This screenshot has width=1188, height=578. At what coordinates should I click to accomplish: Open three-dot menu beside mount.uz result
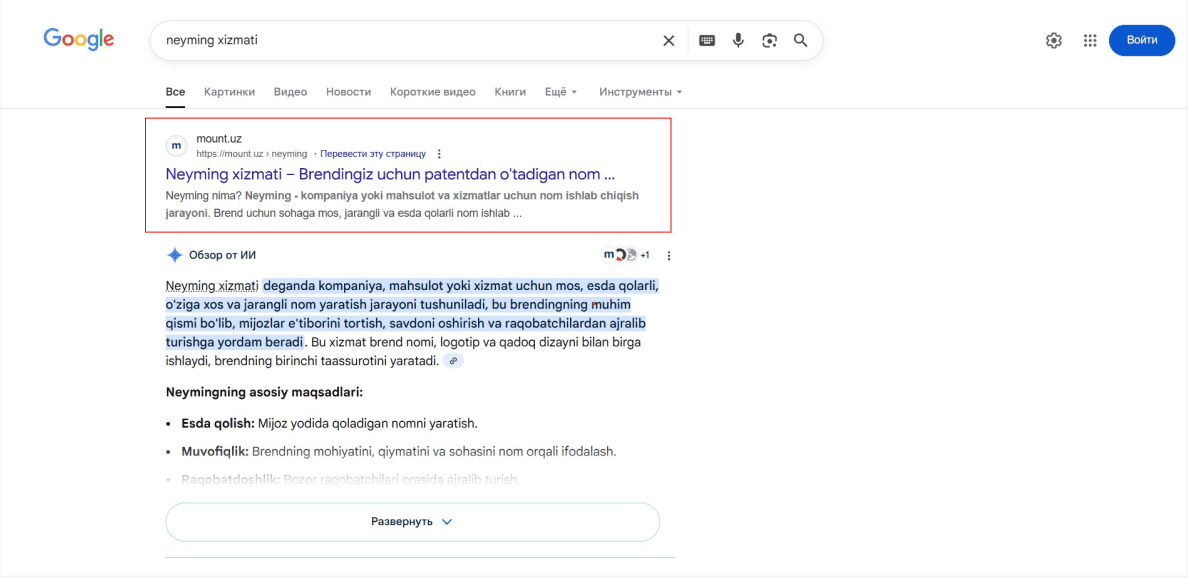click(x=439, y=154)
